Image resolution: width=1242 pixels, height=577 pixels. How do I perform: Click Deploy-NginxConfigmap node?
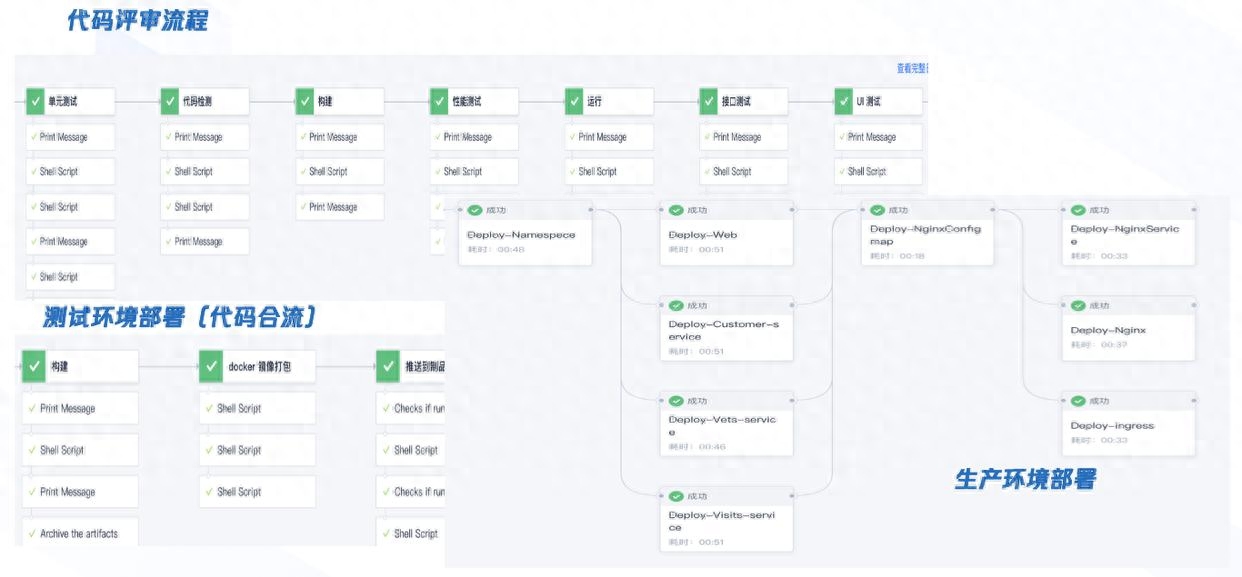(x=927, y=233)
